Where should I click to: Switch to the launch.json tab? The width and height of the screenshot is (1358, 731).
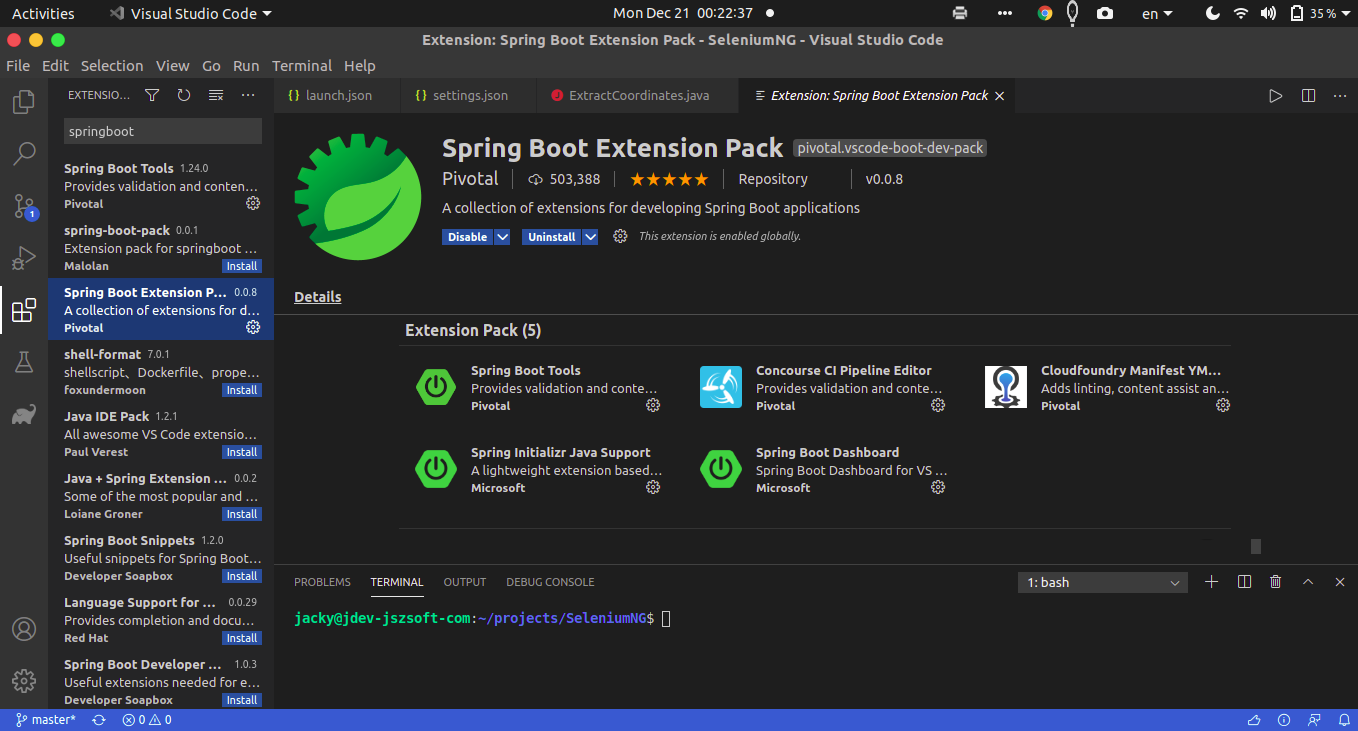(x=336, y=95)
